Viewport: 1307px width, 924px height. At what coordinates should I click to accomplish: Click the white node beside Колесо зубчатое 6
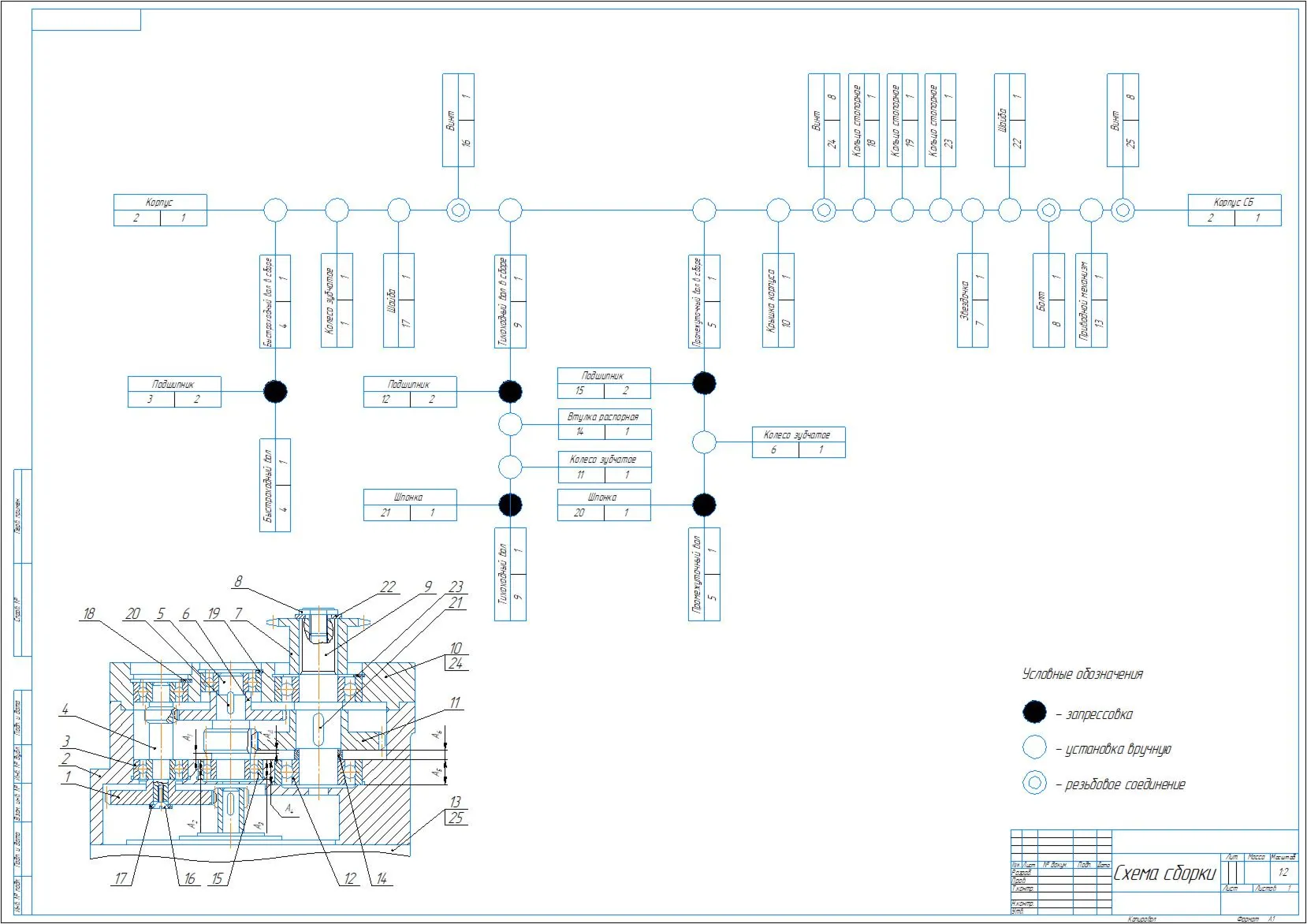pos(704,442)
